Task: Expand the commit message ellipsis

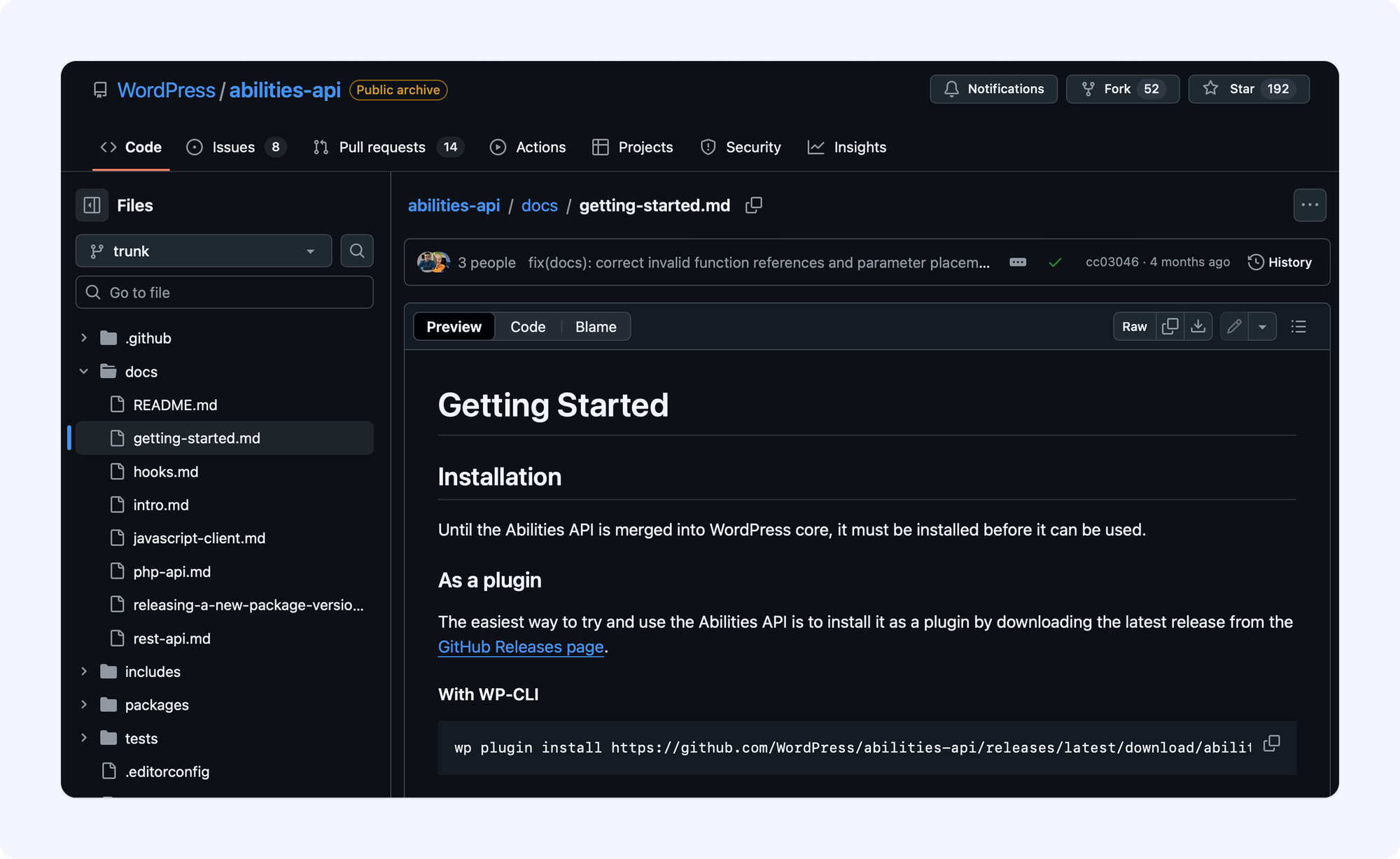Action: point(1018,262)
